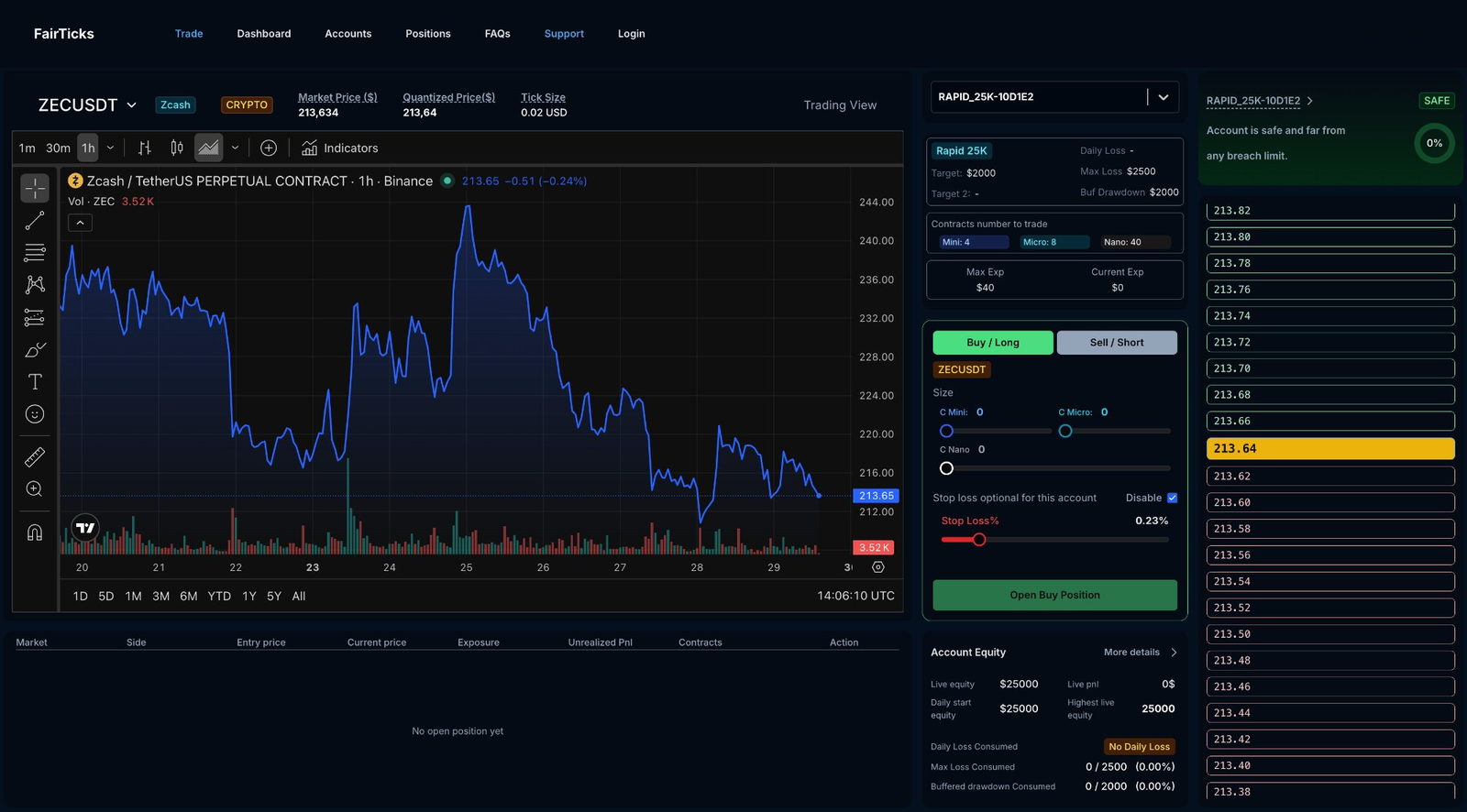Toggle the magnet snap mode
The height and width of the screenshot is (812, 1467).
35,532
